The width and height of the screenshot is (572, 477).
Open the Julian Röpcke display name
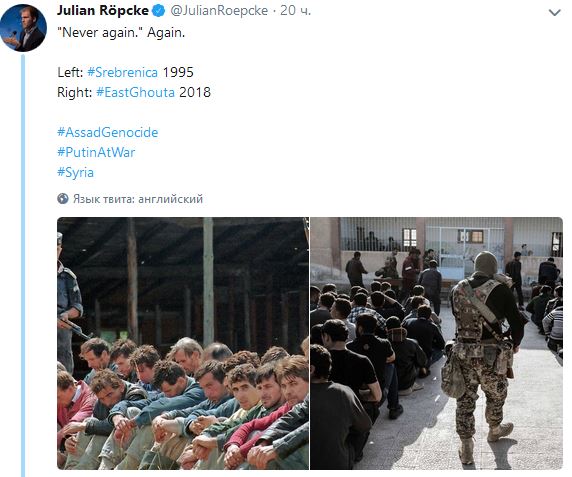click(103, 11)
